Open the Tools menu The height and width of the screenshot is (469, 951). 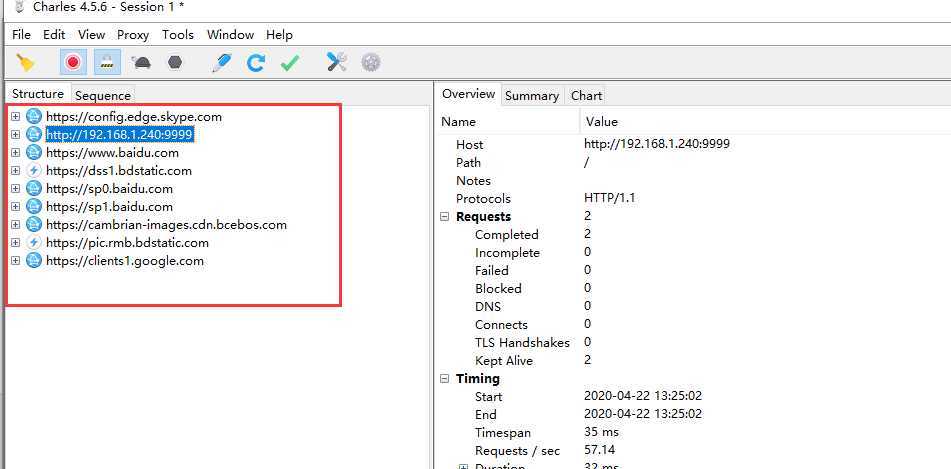[178, 35]
